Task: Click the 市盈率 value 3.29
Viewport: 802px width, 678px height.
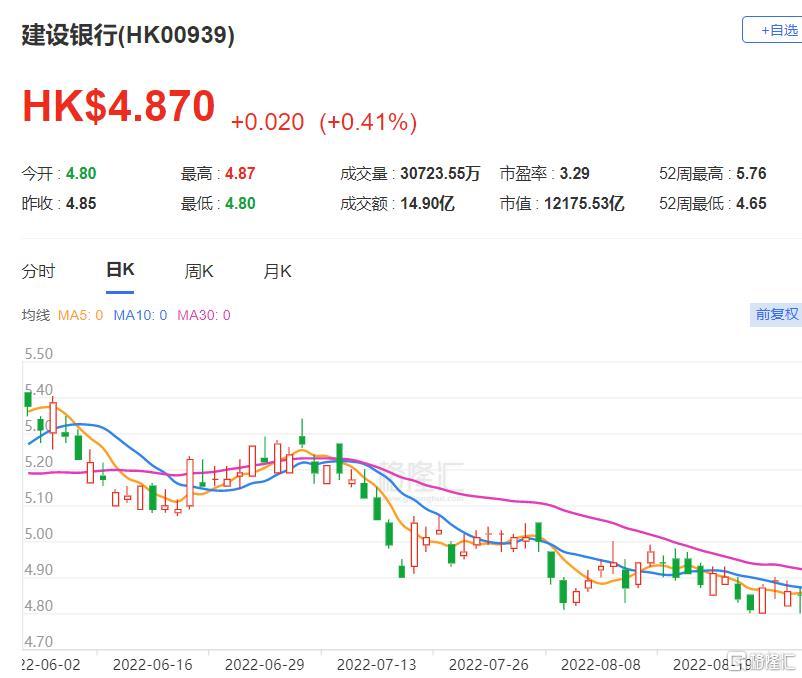Action: (574, 174)
